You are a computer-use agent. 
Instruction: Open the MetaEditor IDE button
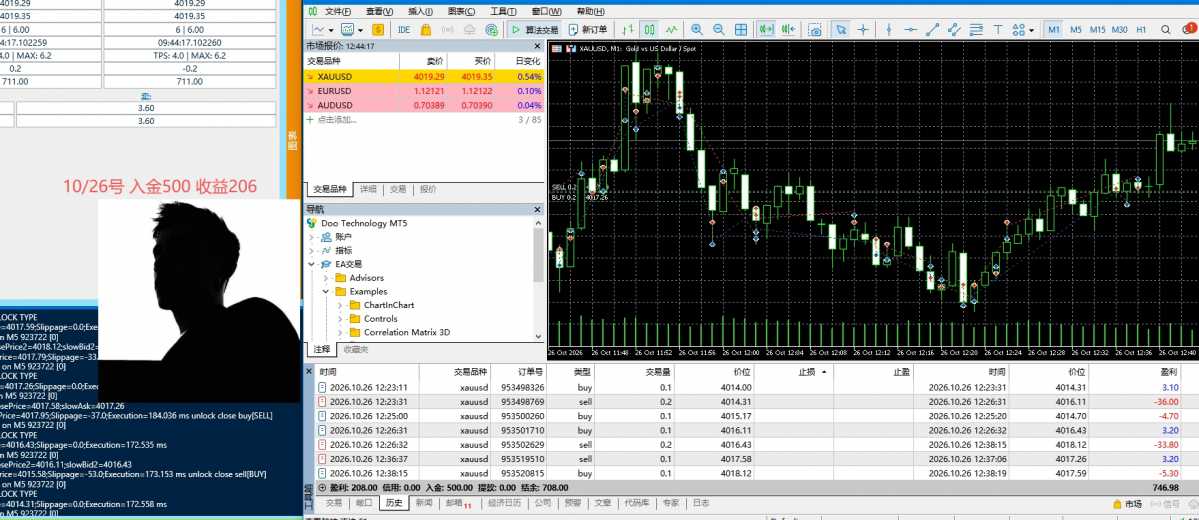(404, 29)
